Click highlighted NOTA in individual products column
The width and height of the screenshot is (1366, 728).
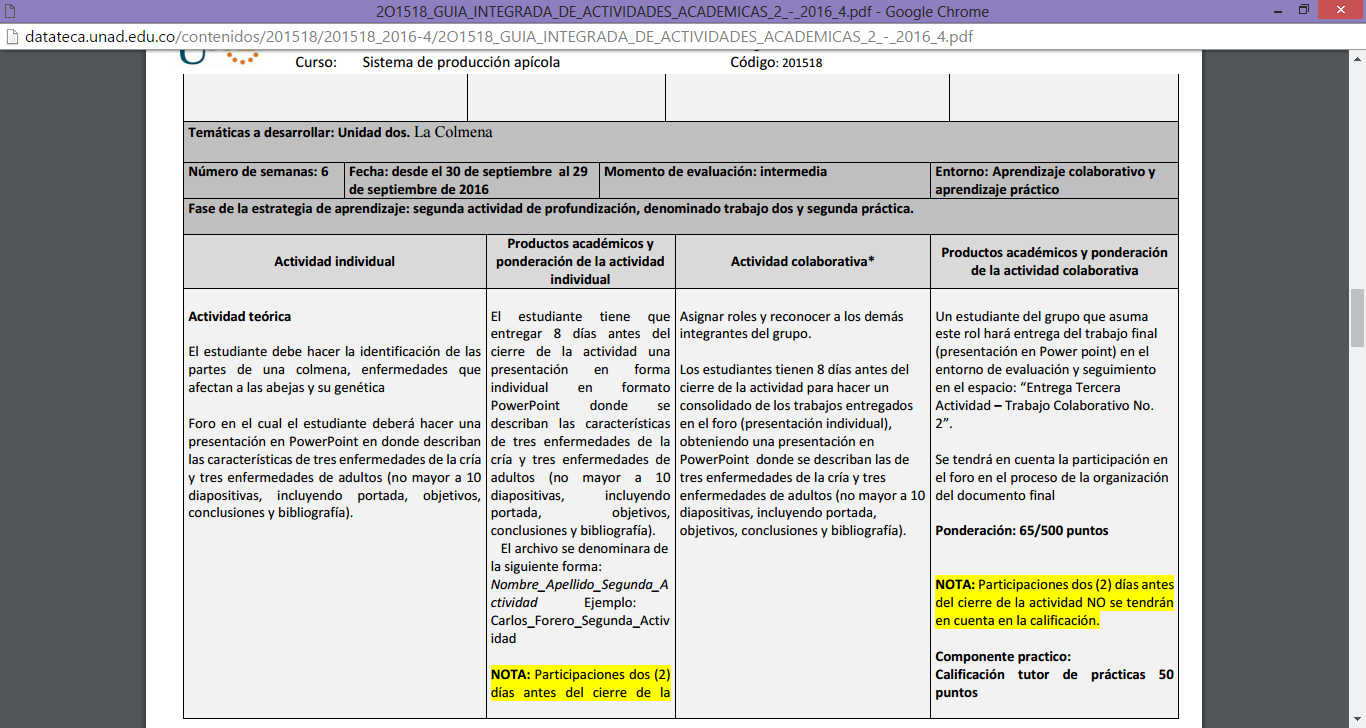tap(581, 682)
